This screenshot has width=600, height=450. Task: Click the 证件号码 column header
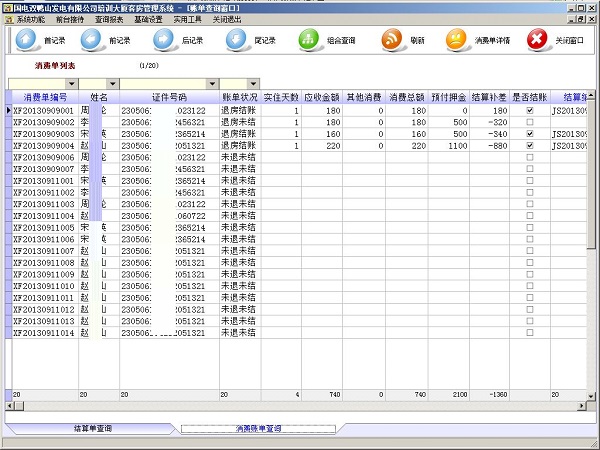tap(170, 97)
